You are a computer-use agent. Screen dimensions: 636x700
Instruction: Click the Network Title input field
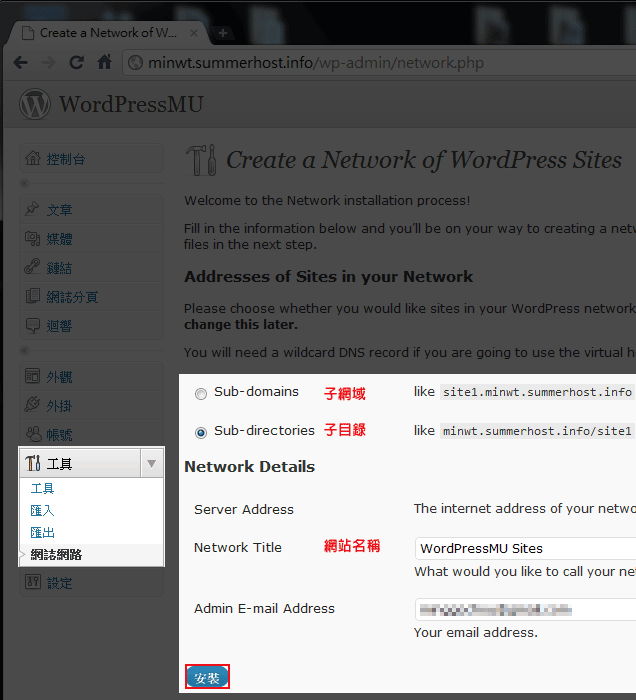click(x=525, y=548)
